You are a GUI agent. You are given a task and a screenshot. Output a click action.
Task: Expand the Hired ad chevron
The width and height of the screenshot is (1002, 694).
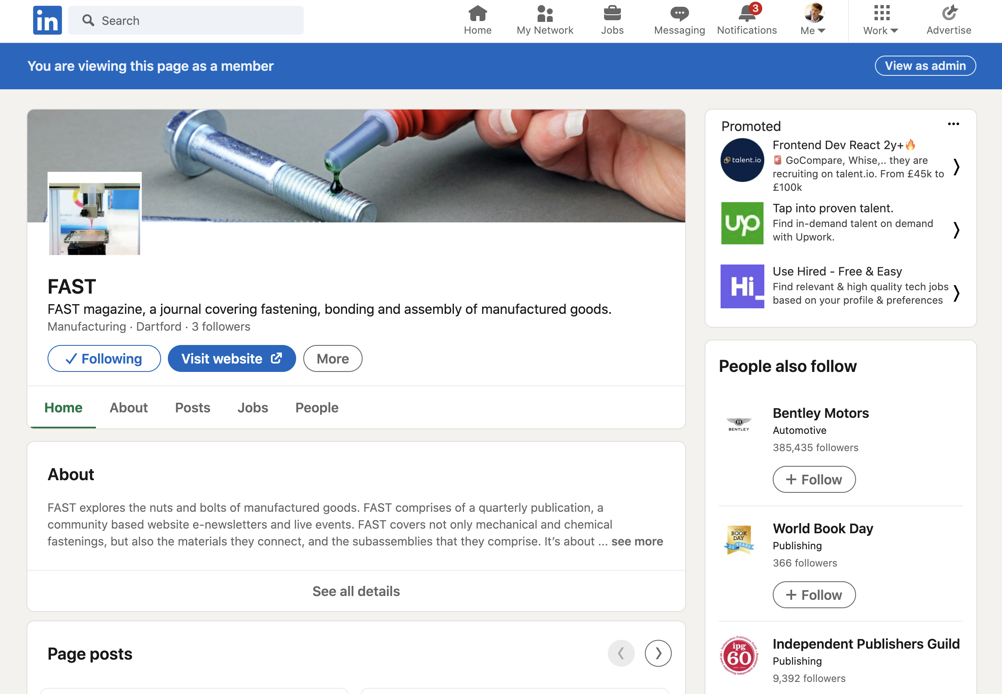click(957, 293)
